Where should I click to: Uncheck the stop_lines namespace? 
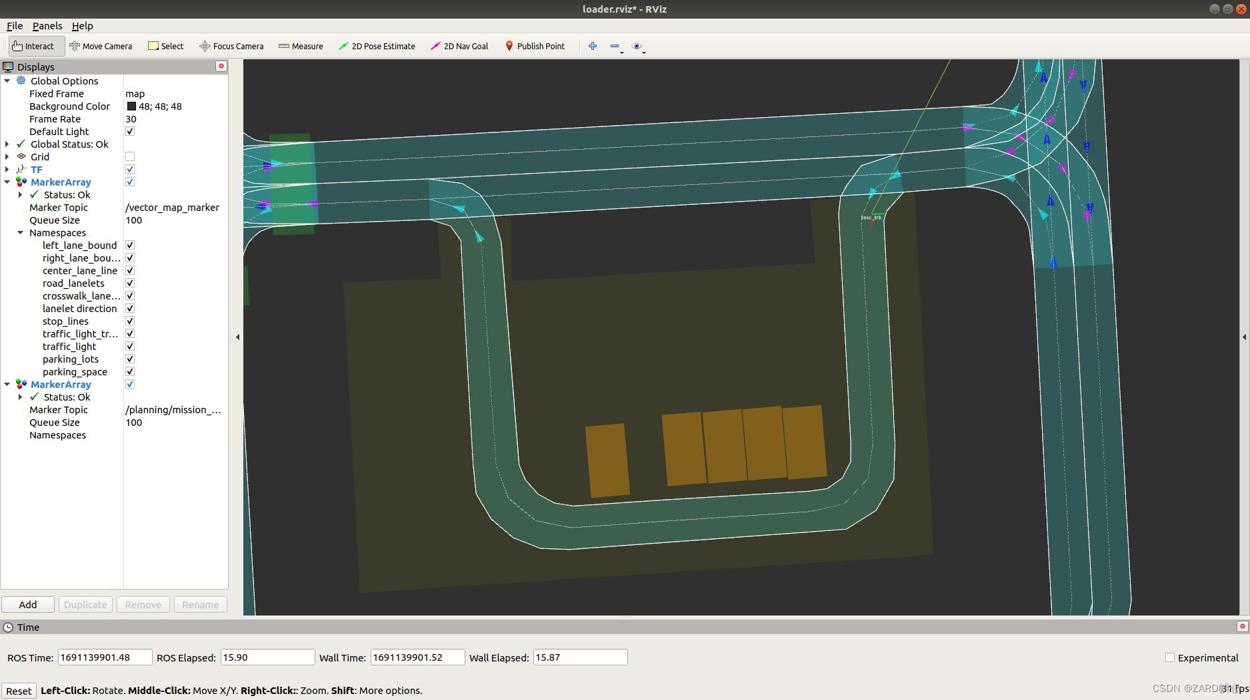pos(130,321)
